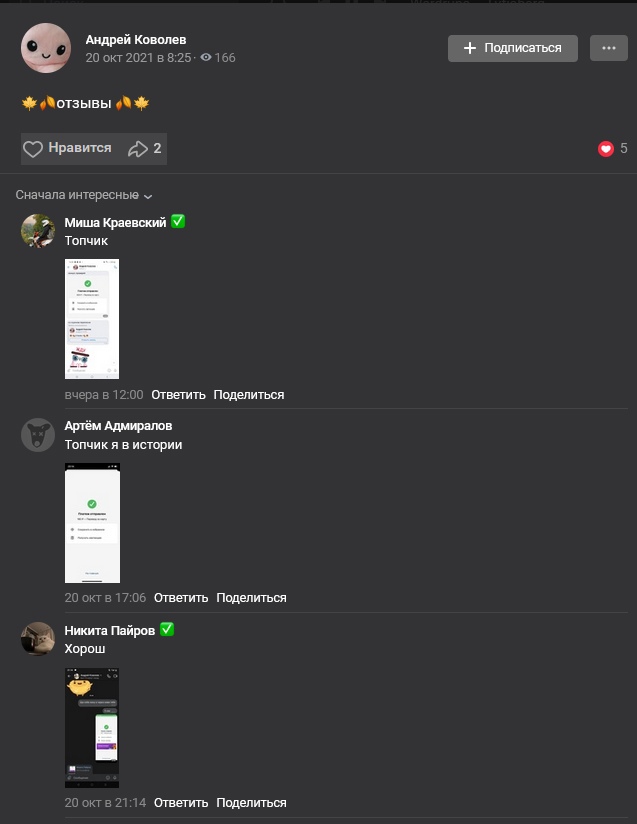Viewport: 637px width, 824px height.
Task: Open Андрей Коволев's profile avatar
Action: pyautogui.click(x=46, y=48)
